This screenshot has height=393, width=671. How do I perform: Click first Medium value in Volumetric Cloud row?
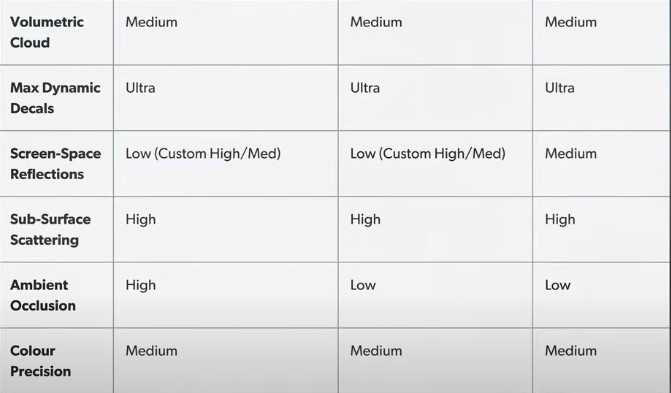151,22
